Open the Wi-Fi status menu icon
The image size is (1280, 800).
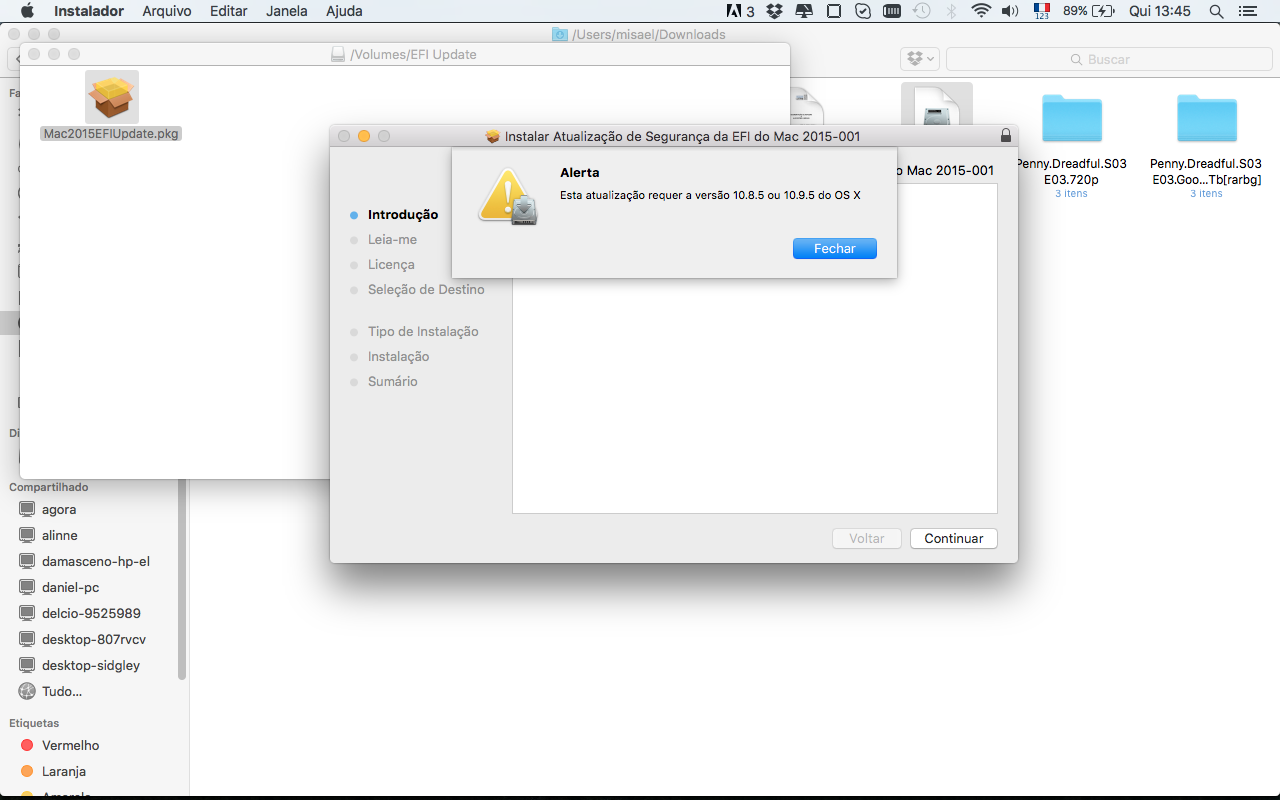pos(981,11)
